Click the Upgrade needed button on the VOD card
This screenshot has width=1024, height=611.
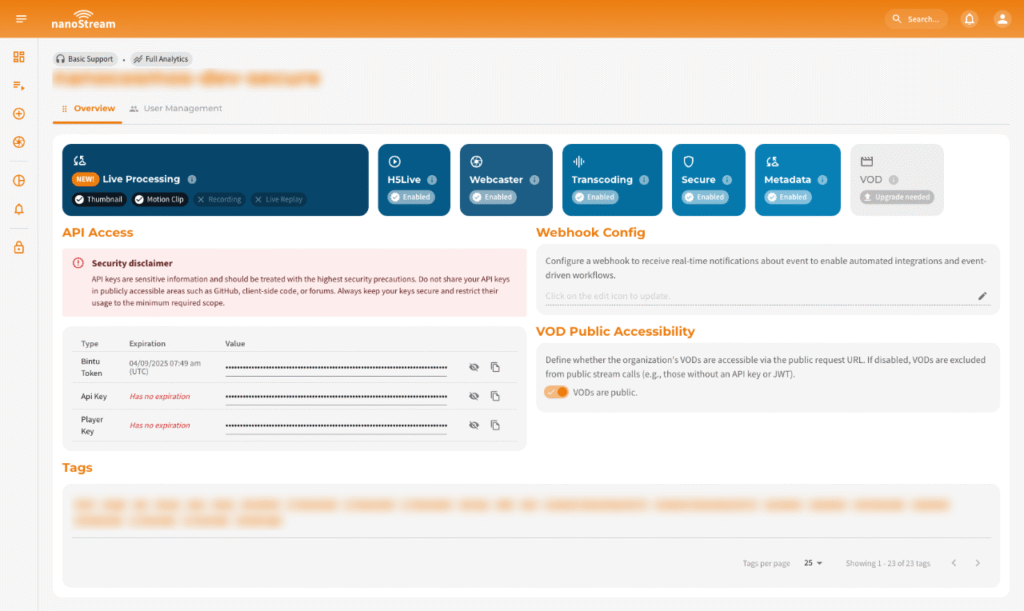click(896, 197)
